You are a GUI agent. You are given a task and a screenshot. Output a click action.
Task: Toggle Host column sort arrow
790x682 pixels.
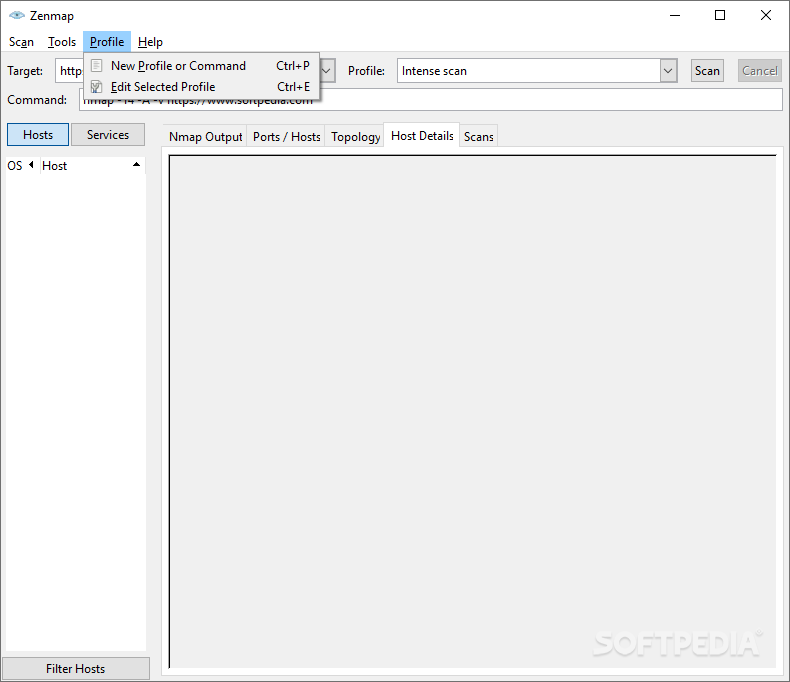point(136,165)
